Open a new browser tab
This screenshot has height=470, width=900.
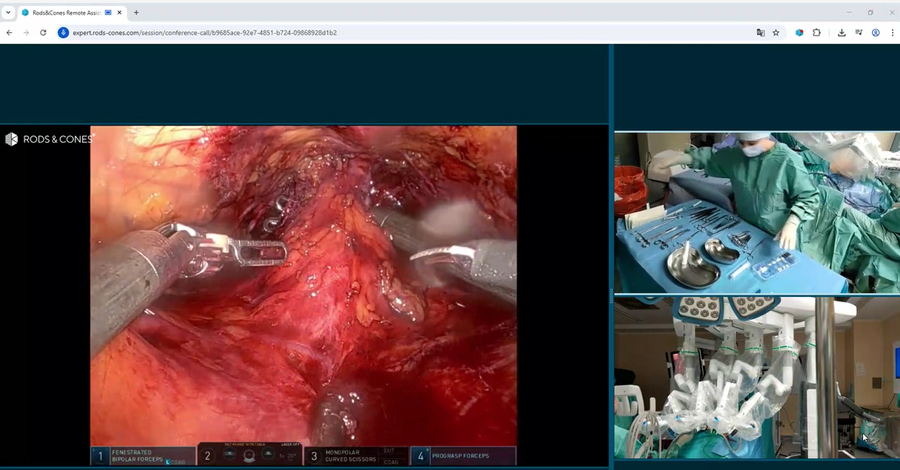pos(136,12)
